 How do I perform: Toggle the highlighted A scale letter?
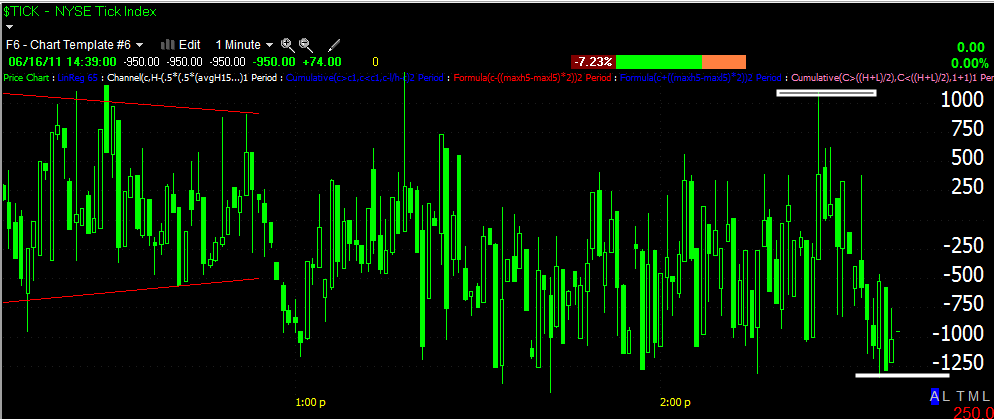(934, 397)
